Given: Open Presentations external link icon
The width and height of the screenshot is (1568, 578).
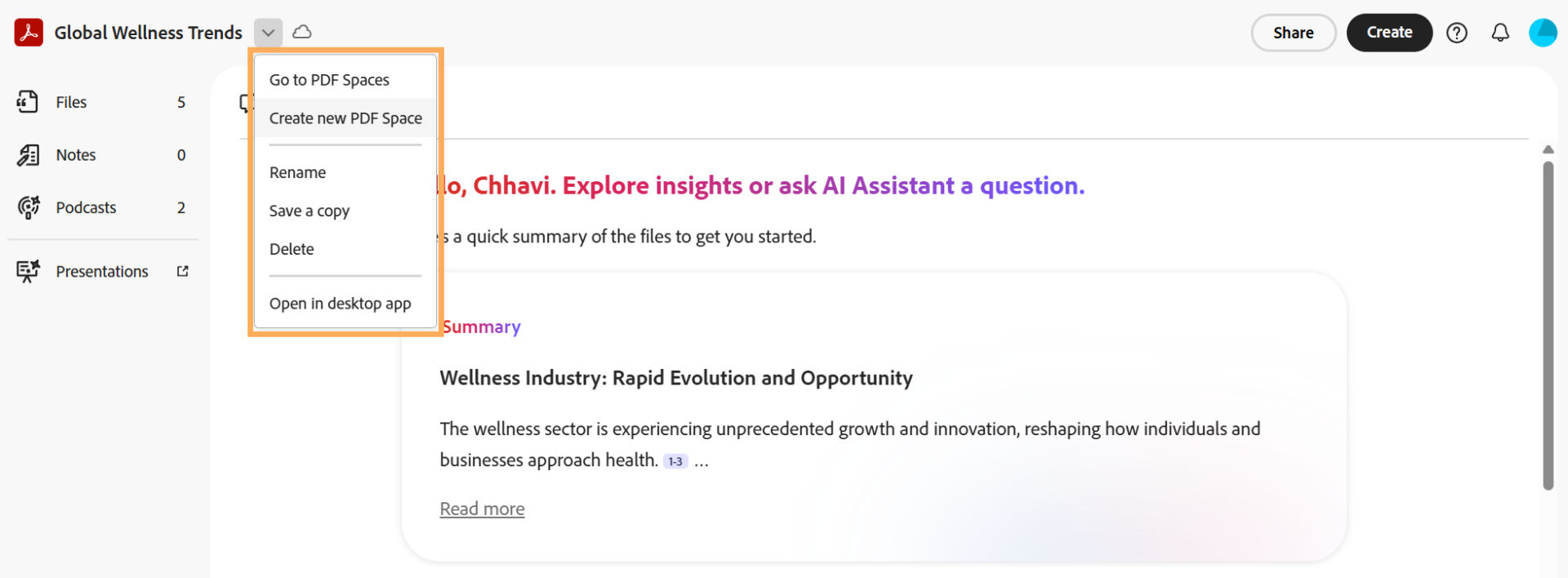Looking at the screenshot, I should pos(182,271).
